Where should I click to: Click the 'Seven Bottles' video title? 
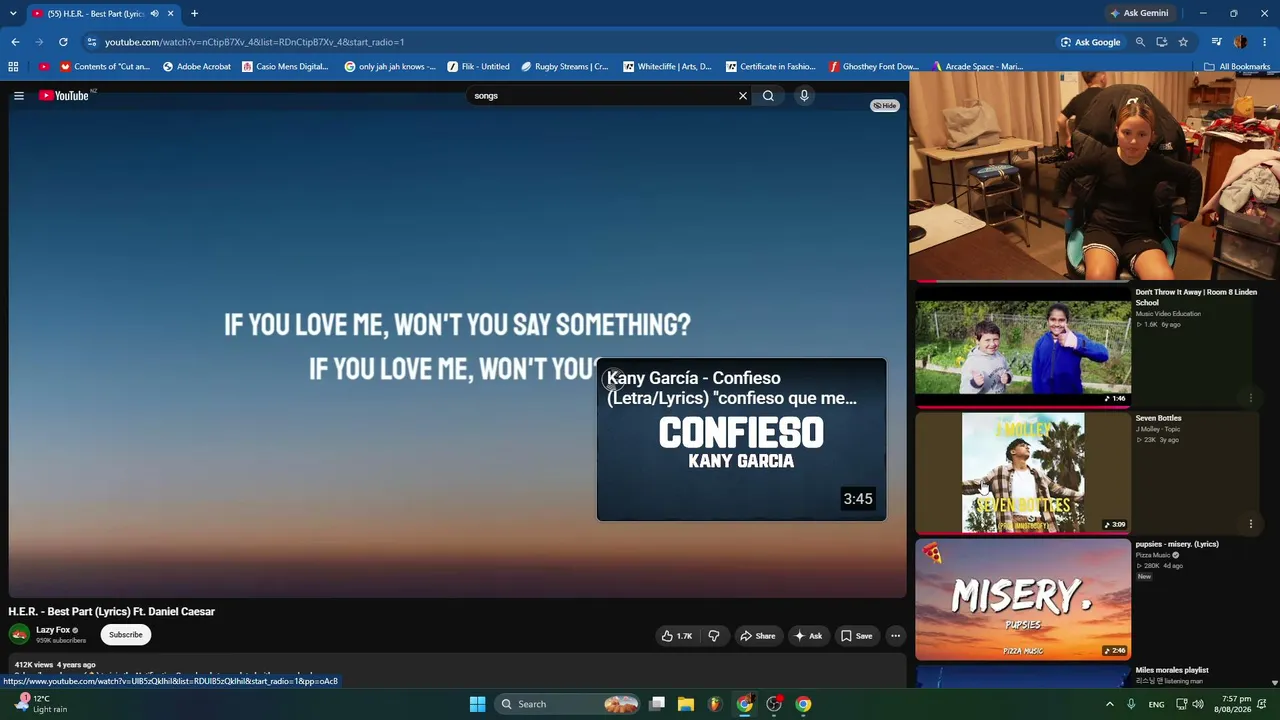[x=1158, y=418]
